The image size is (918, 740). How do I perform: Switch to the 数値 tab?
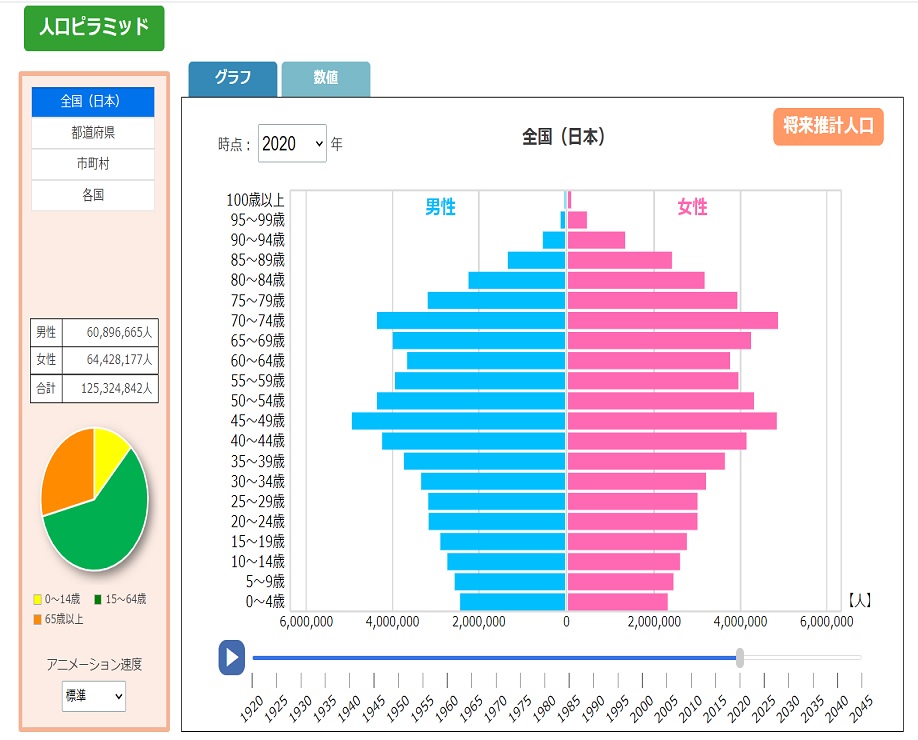click(325, 78)
